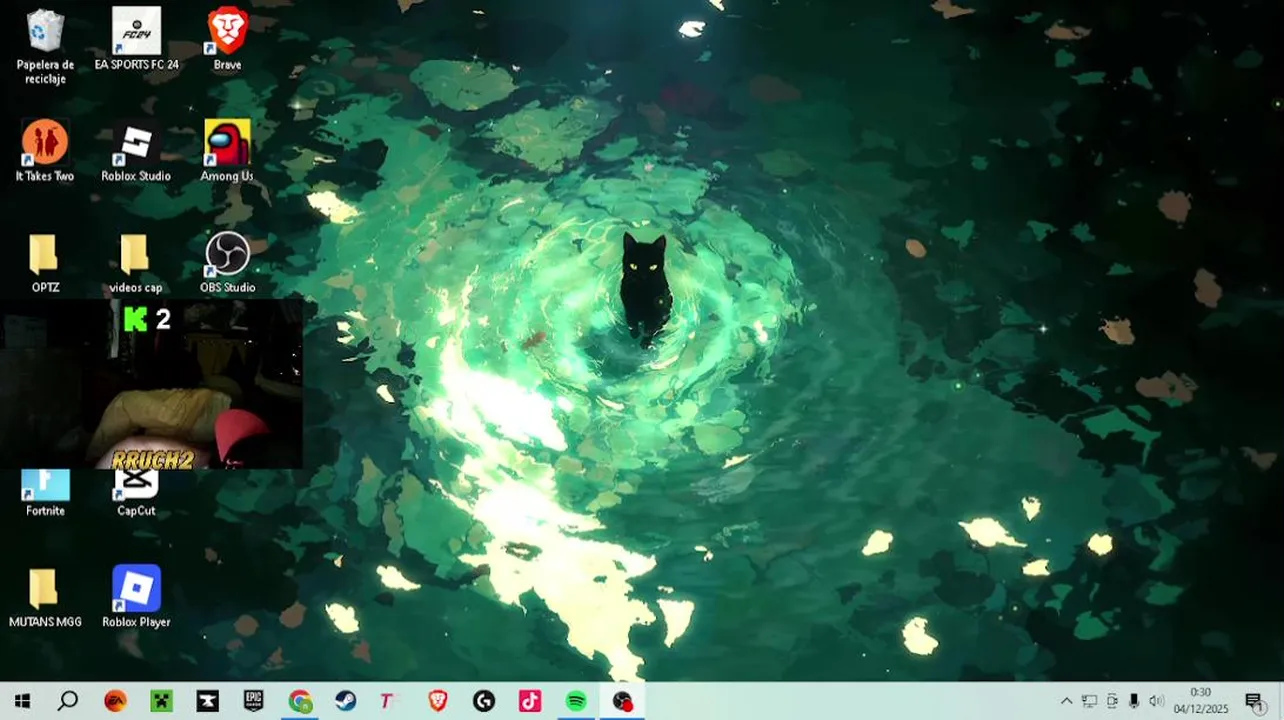
Task: Select the Roblox Studio desktop icon
Action: (136, 151)
